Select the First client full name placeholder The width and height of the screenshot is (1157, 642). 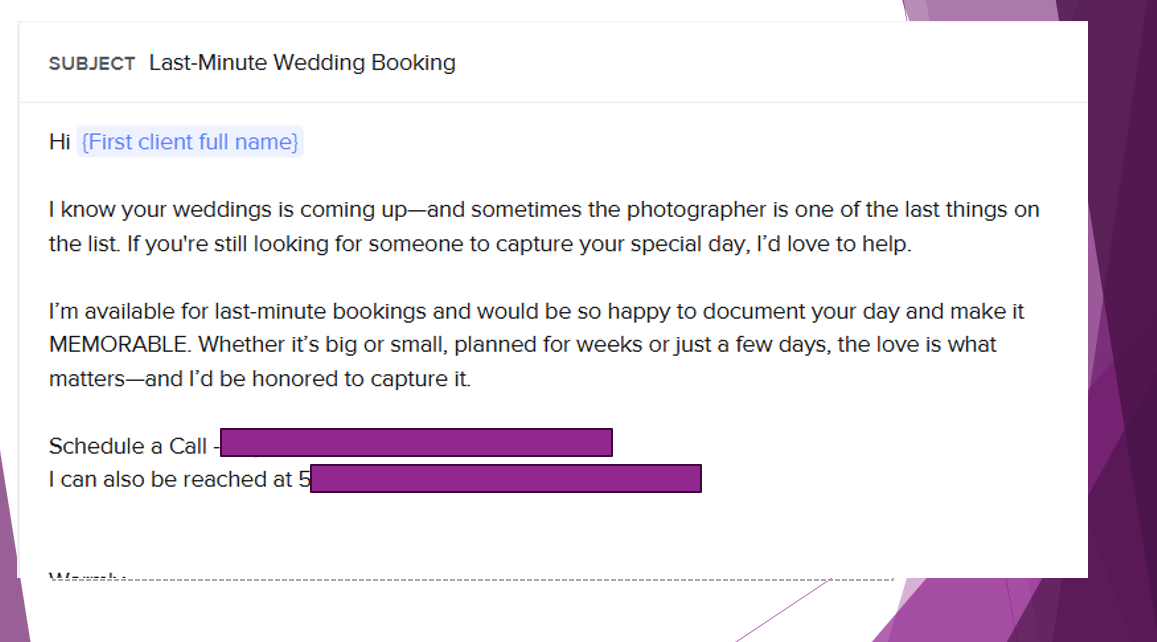tap(190, 142)
